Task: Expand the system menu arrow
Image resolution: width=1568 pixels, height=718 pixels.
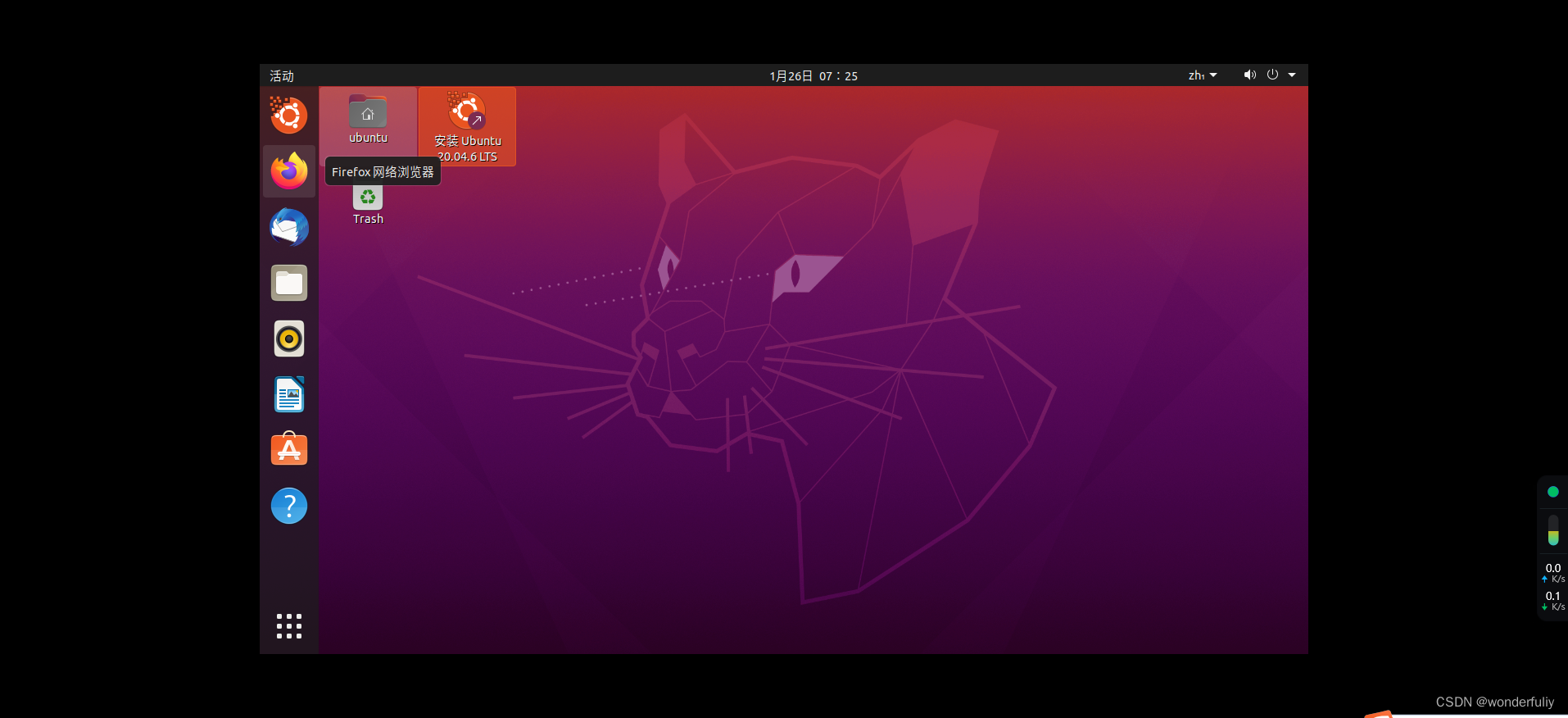Action: point(1292,75)
